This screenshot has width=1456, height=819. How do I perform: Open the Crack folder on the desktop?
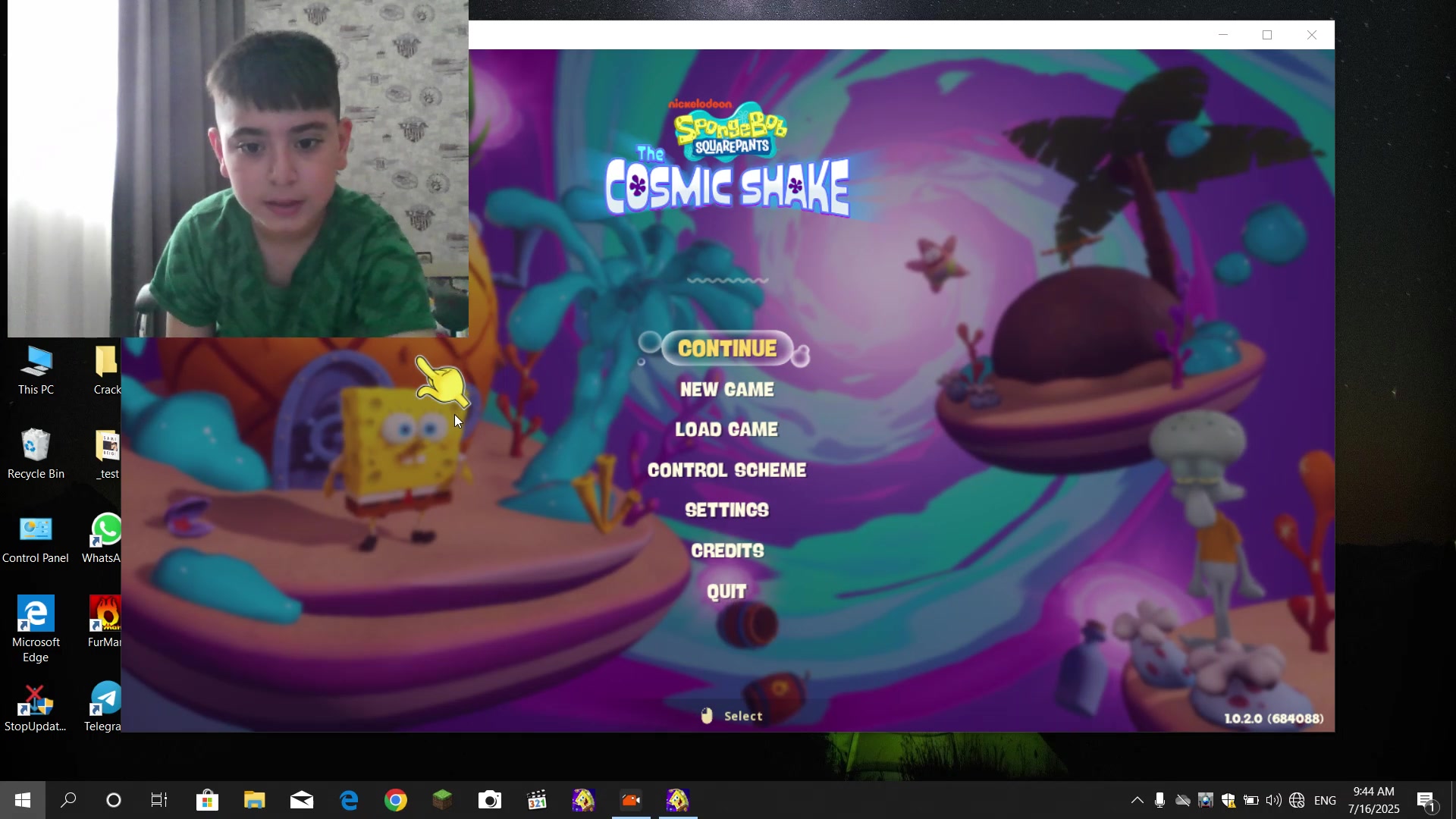(x=107, y=371)
